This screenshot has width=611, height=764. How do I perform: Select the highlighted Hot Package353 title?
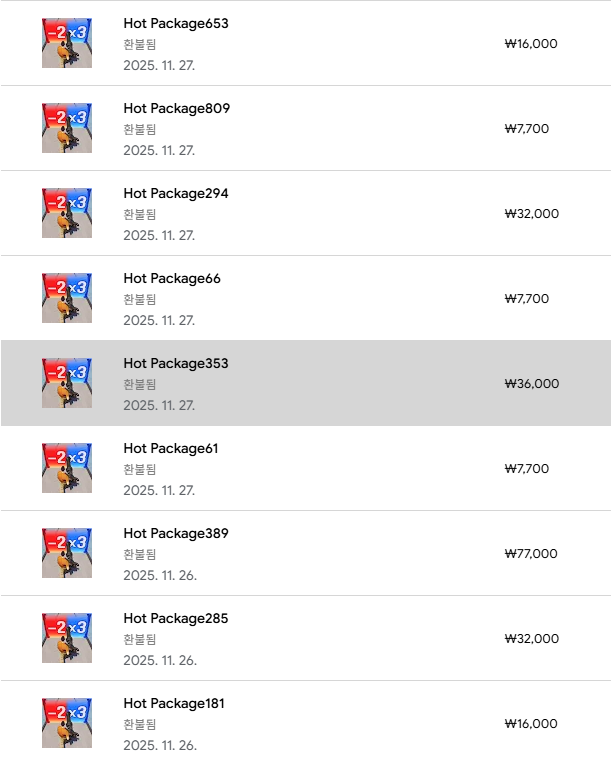(176, 363)
